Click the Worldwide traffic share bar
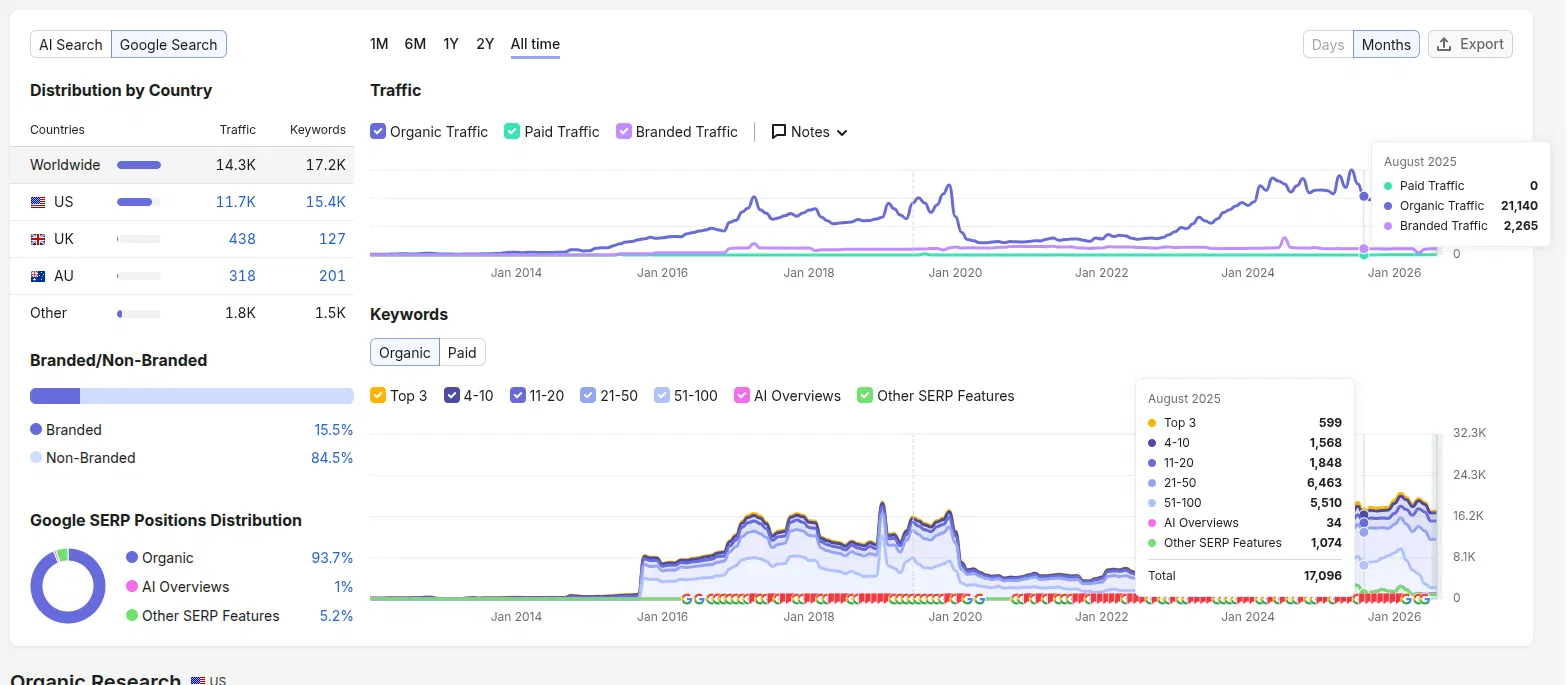 [139, 165]
